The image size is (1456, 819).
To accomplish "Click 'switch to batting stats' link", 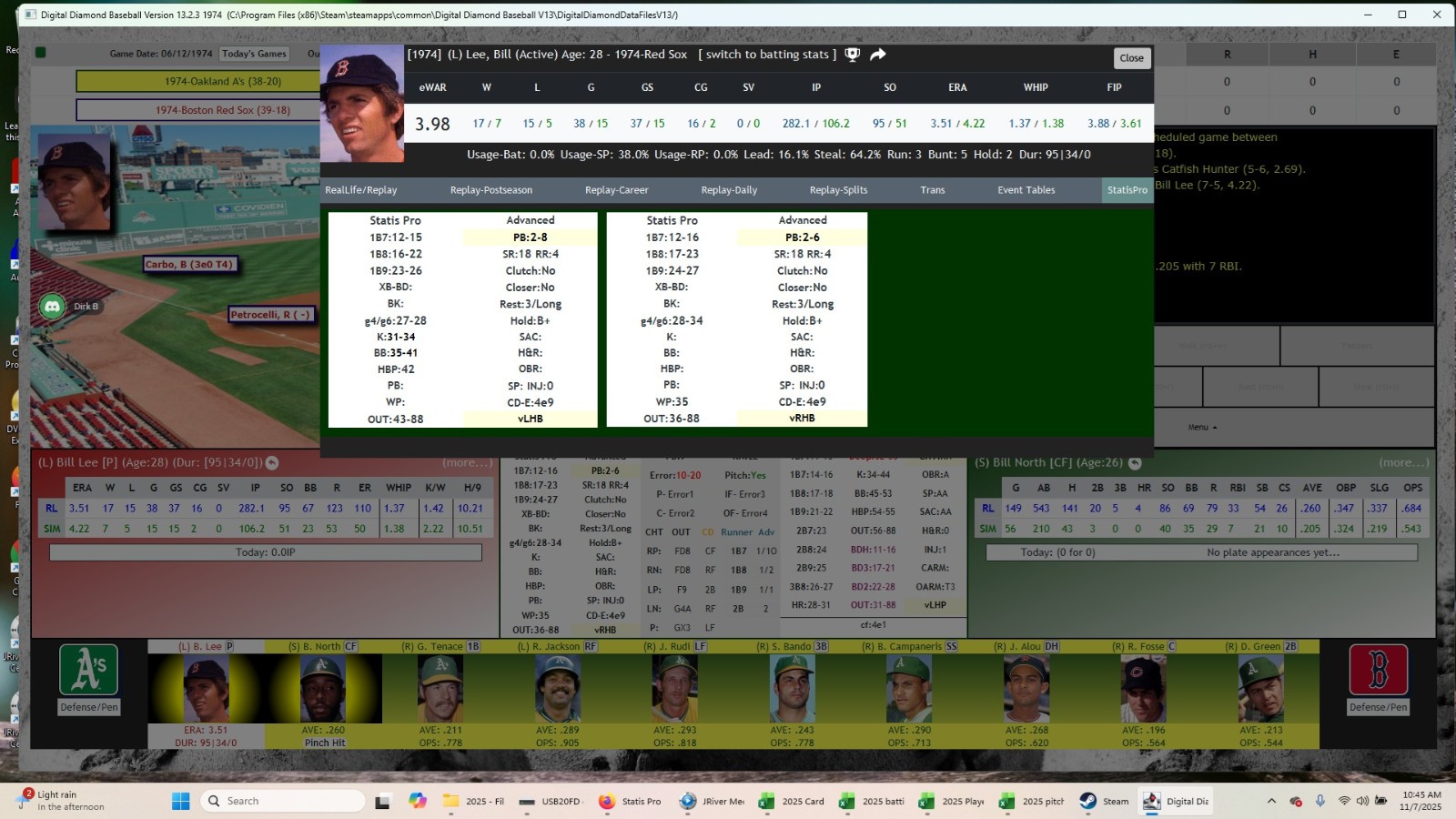I will (x=767, y=55).
